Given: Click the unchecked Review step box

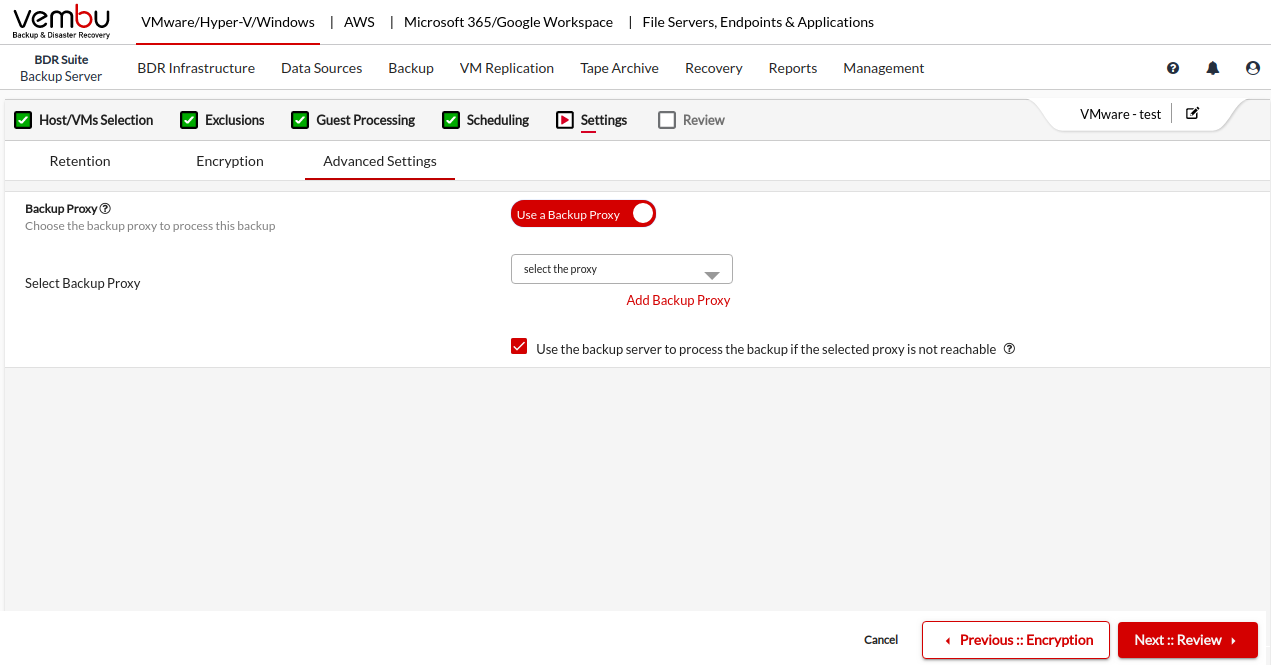Looking at the screenshot, I should click(x=667, y=120).
